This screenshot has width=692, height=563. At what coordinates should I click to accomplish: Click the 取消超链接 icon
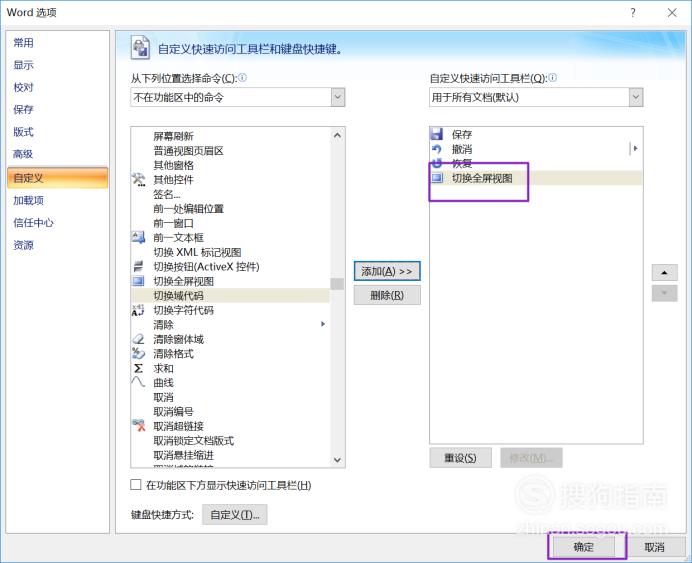[x=139, y=426]
